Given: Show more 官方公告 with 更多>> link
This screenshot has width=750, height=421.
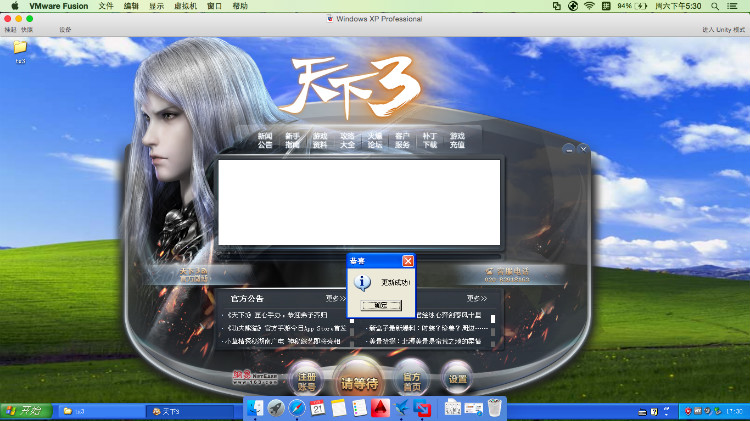Looking at the screenshot, I should point(336,298).
